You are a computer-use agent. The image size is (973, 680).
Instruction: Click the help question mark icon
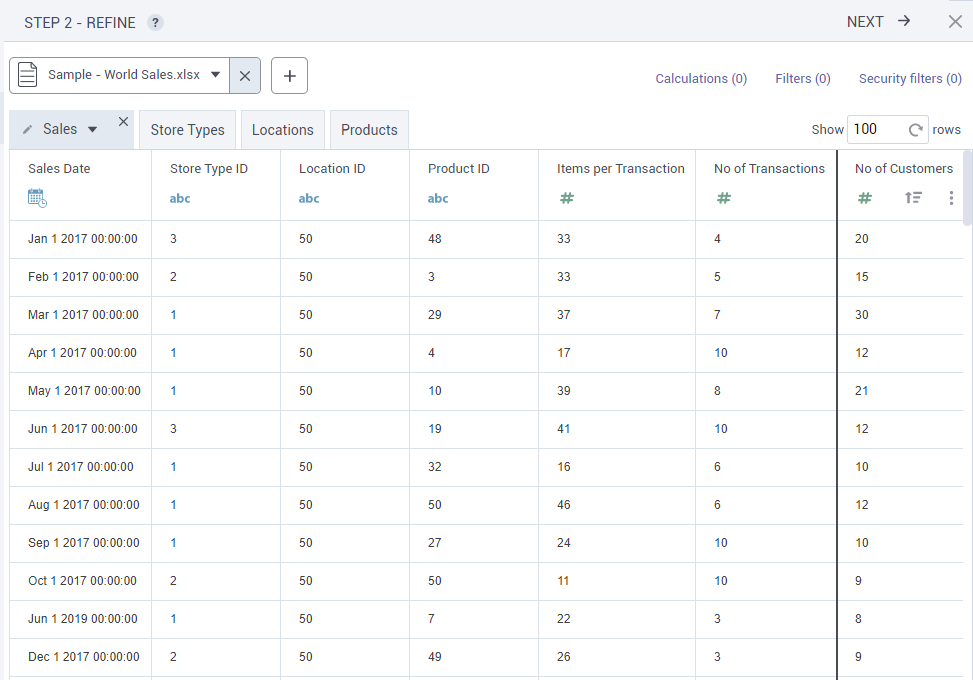pyautogui.click(x=155, y=23)
